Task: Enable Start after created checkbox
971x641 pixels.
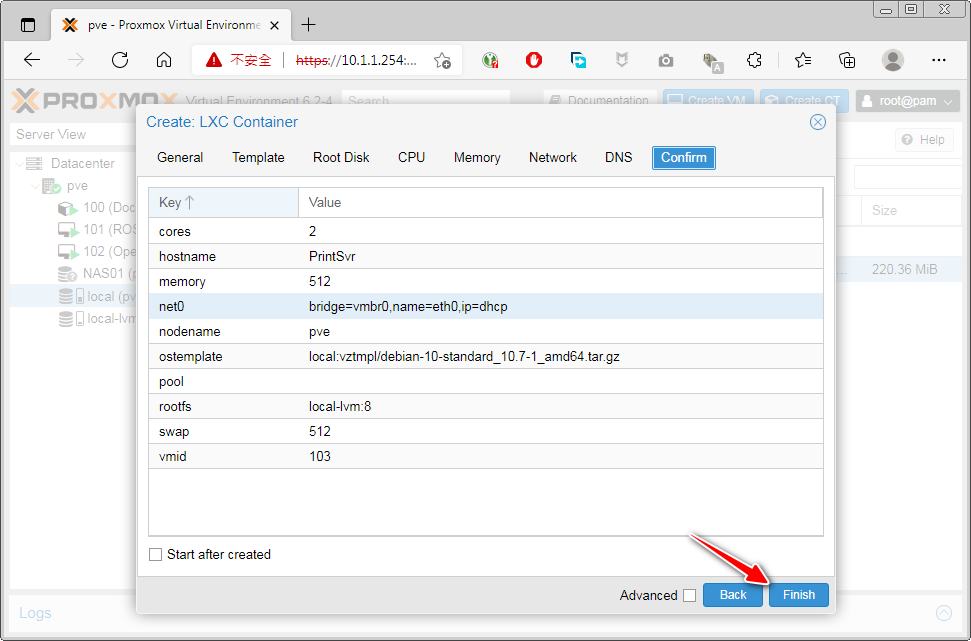Action: coord(155,554)
